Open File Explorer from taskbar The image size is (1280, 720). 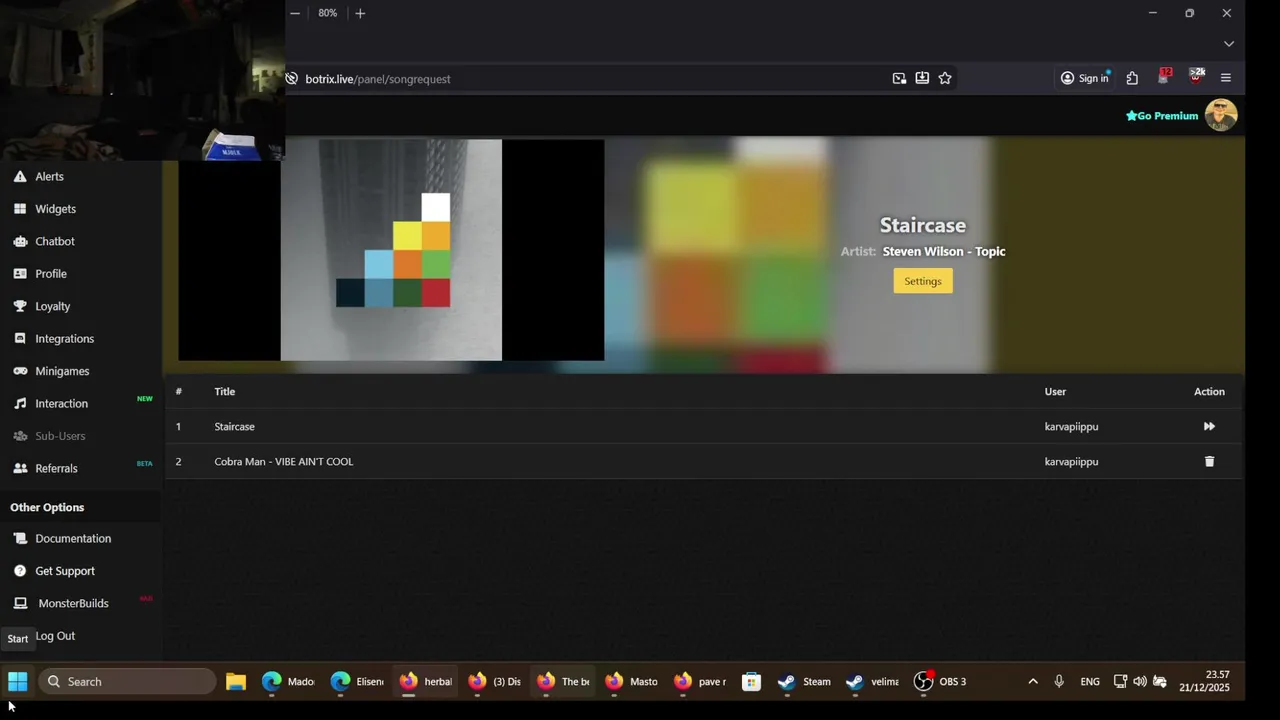(236, 682)
